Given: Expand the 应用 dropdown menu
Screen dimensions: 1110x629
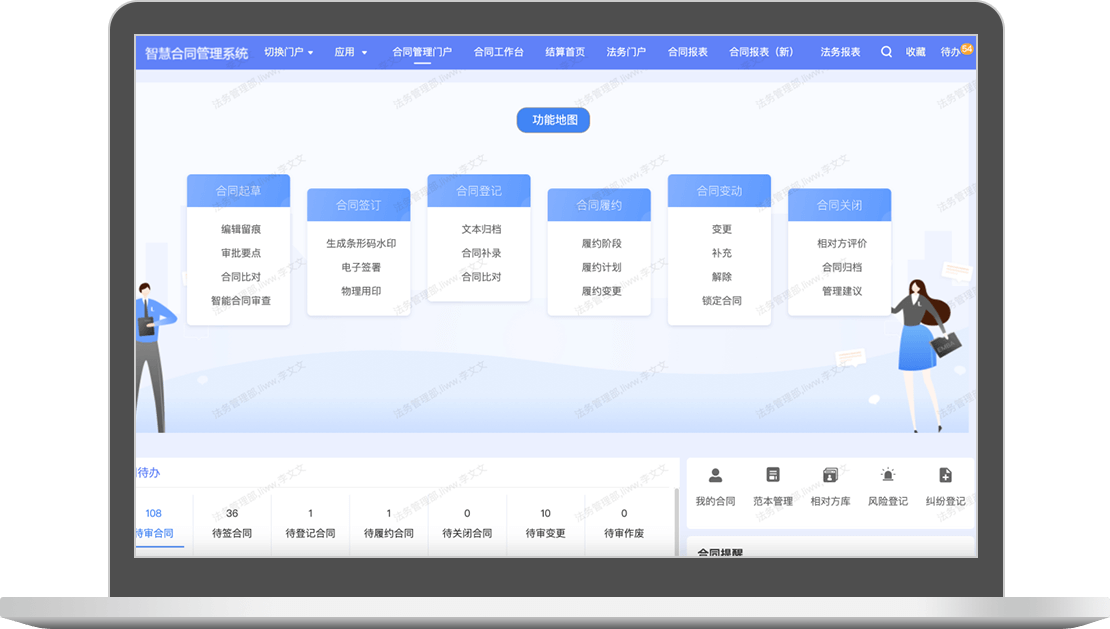Looking at the screenshot, I should [350, 52].
